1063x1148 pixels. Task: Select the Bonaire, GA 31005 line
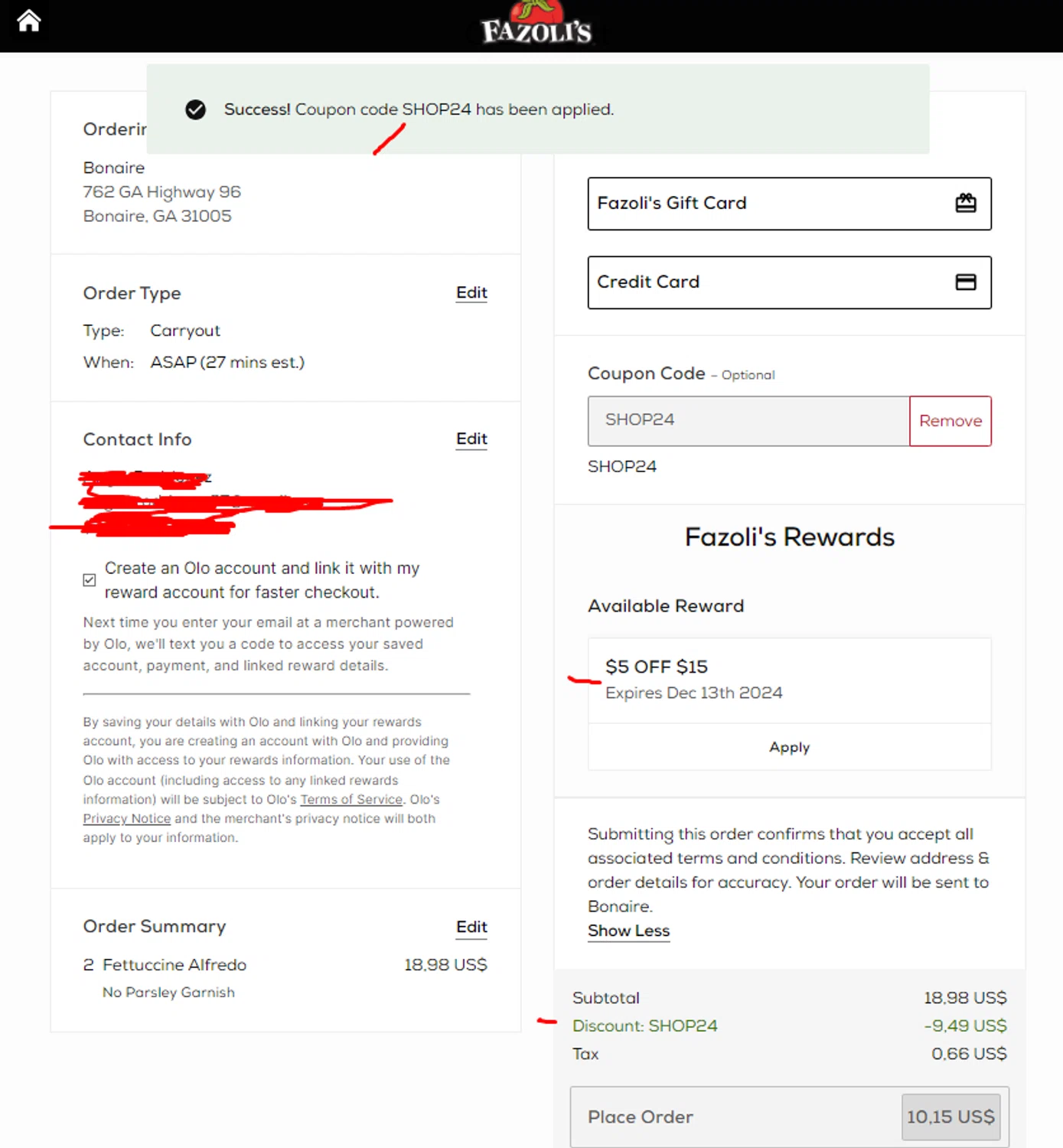pos(157,216)
